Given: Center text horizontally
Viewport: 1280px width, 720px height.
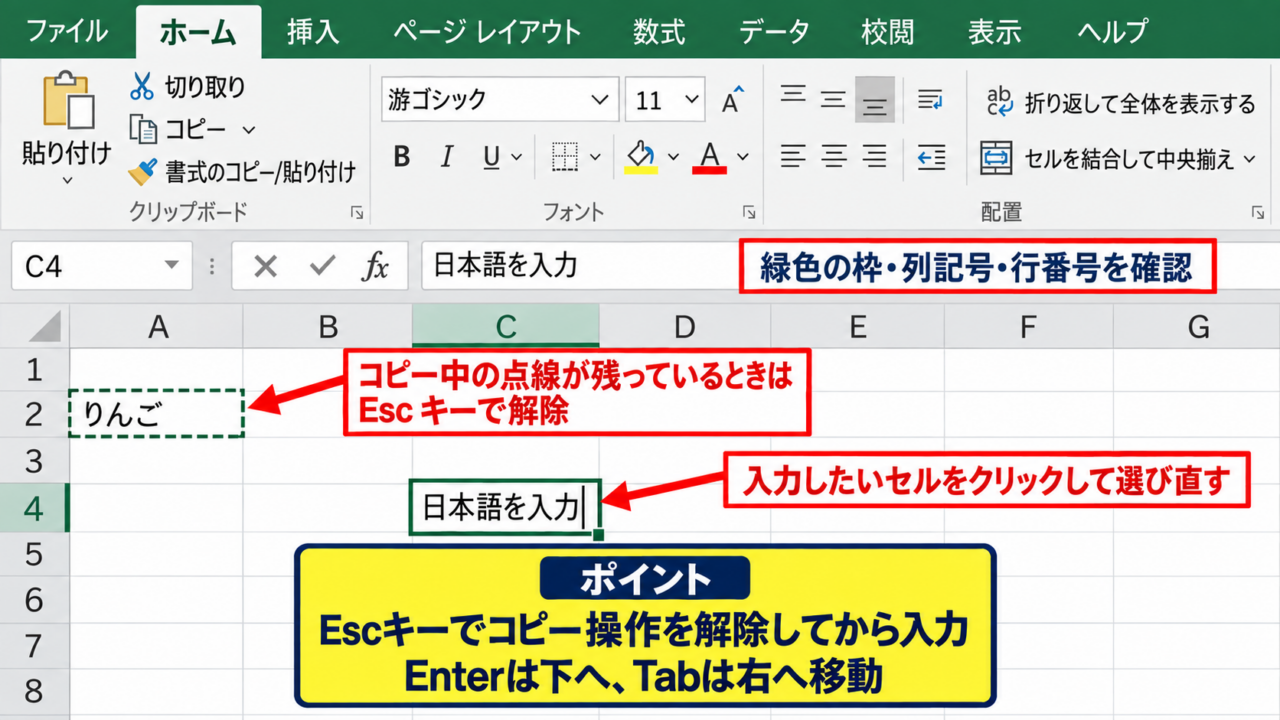Looking at the screenshot, I should click(834, 156).
